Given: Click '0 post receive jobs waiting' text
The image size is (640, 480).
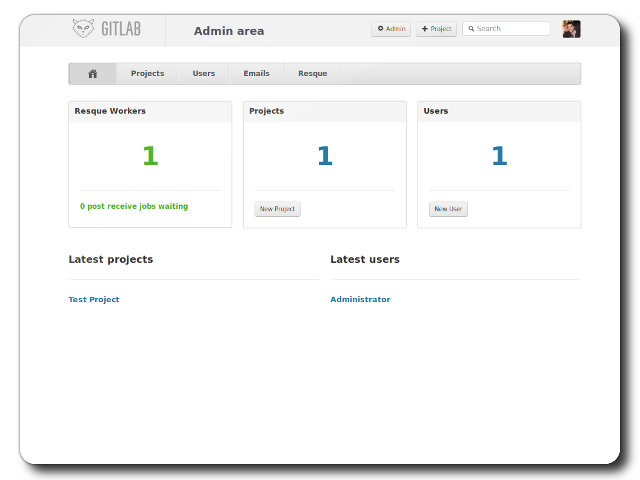Looking at the screenshot, I should point(134,206).
